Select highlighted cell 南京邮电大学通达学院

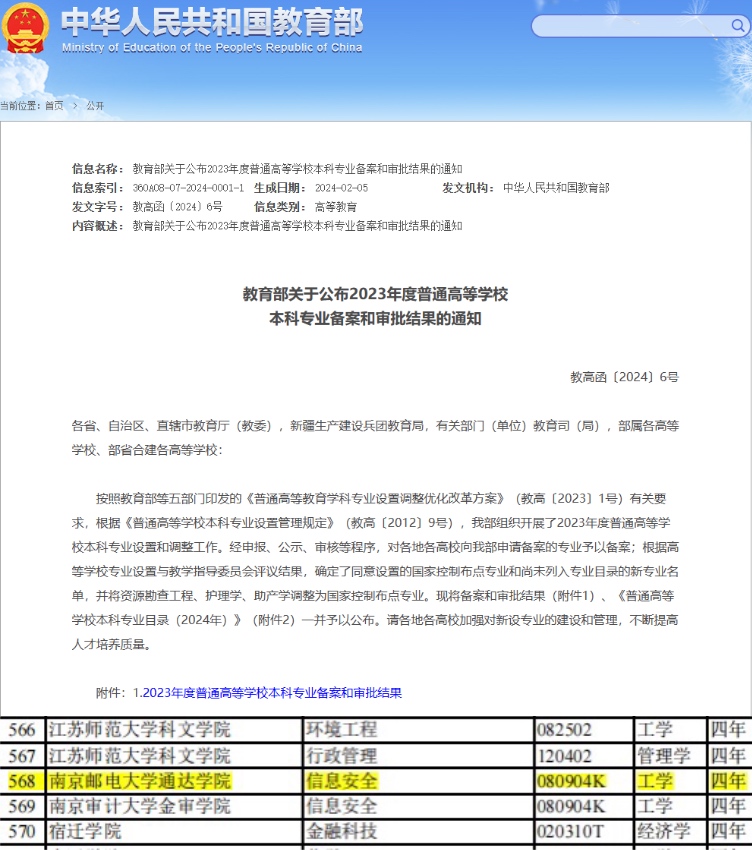139,781
